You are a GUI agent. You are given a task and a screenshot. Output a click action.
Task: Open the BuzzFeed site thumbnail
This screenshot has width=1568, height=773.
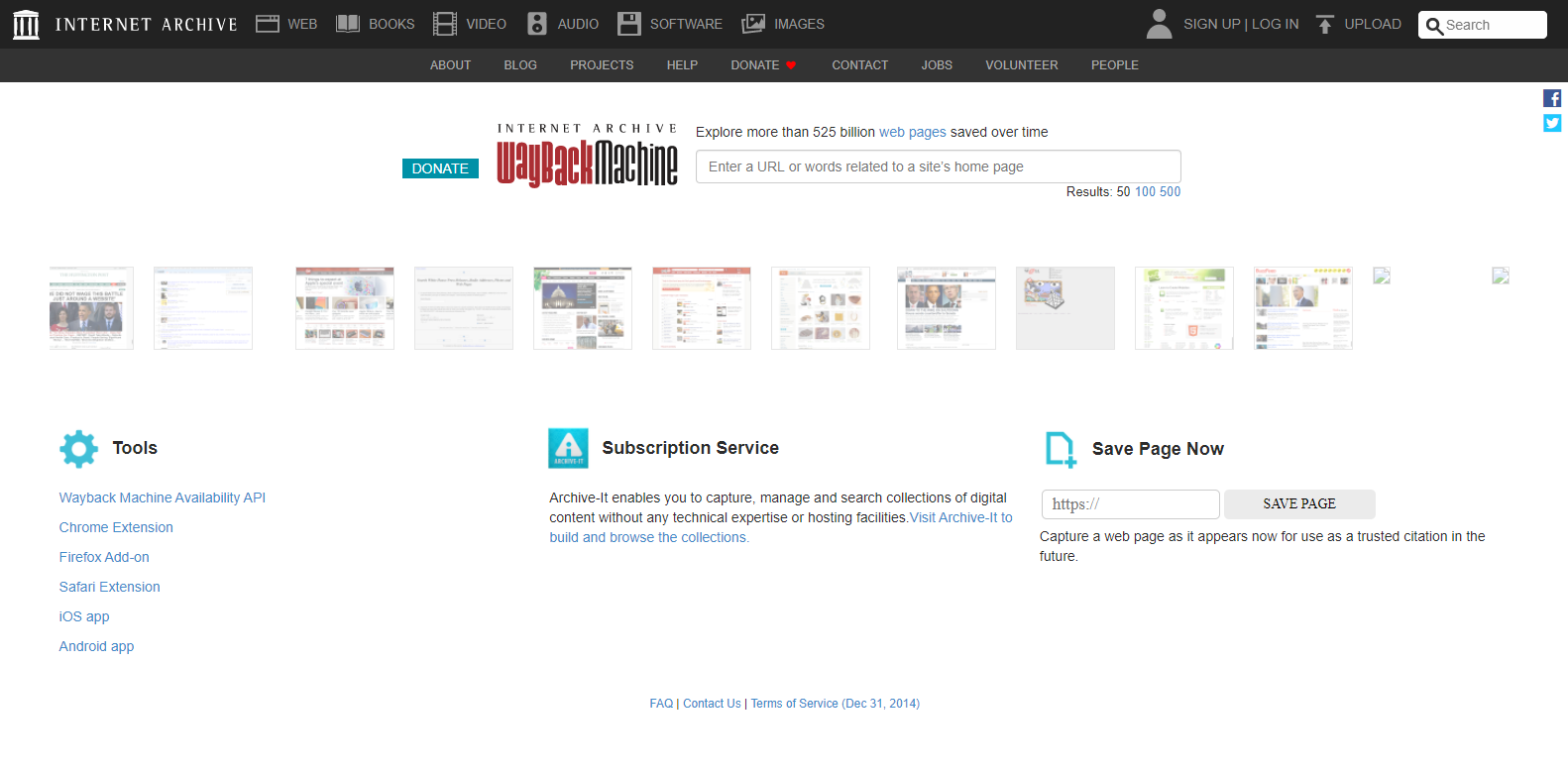point(1303,308)
